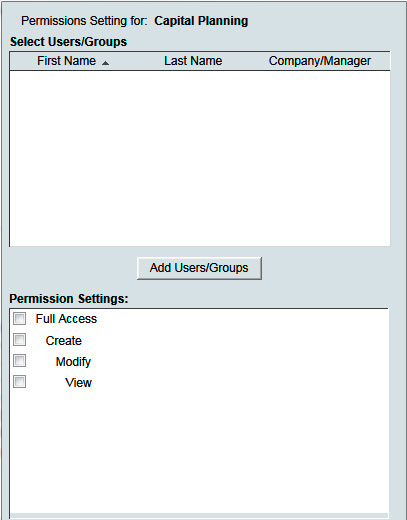Toggle the View permission checkbox
Viewport: 407px width, 520px height.
click(19, 382)
